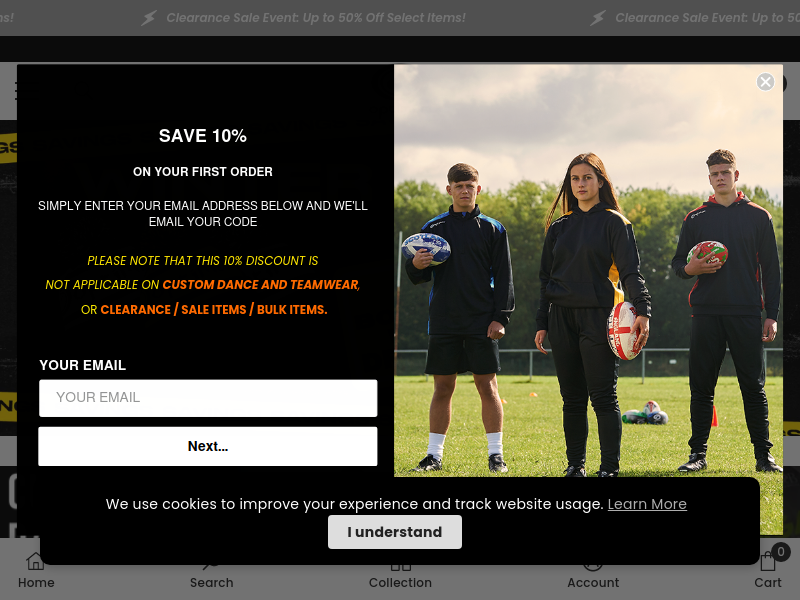Select the Home label in navigation

[x=36, y=582]
